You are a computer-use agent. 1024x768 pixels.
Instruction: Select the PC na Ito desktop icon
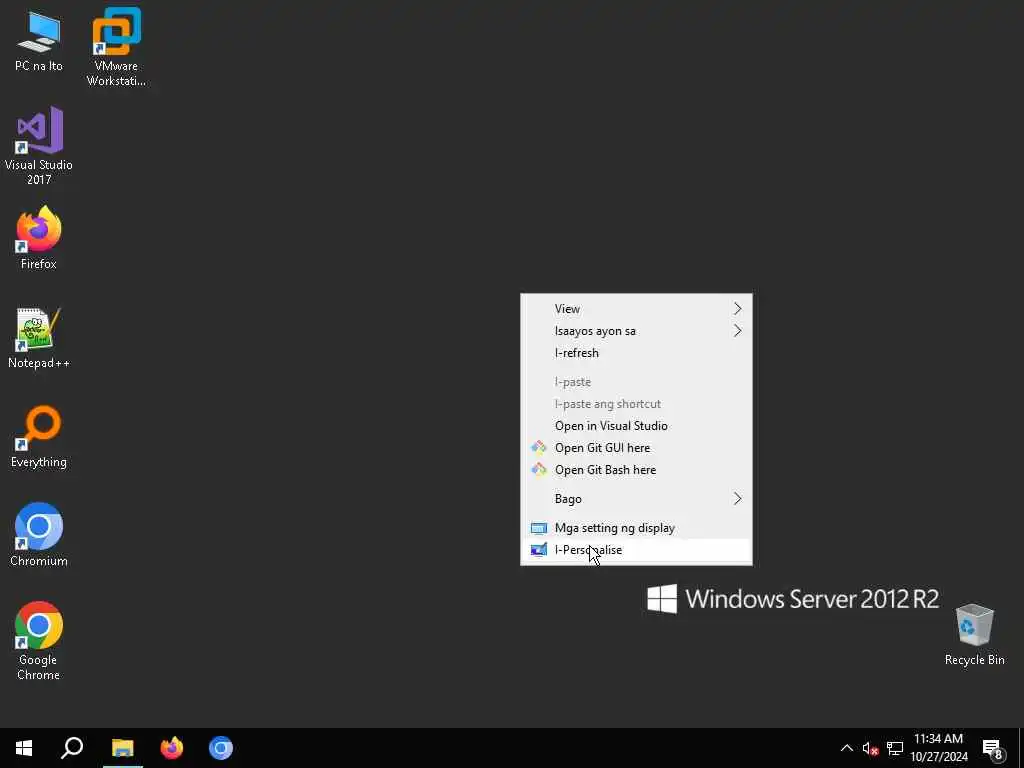tap(39, 40)
